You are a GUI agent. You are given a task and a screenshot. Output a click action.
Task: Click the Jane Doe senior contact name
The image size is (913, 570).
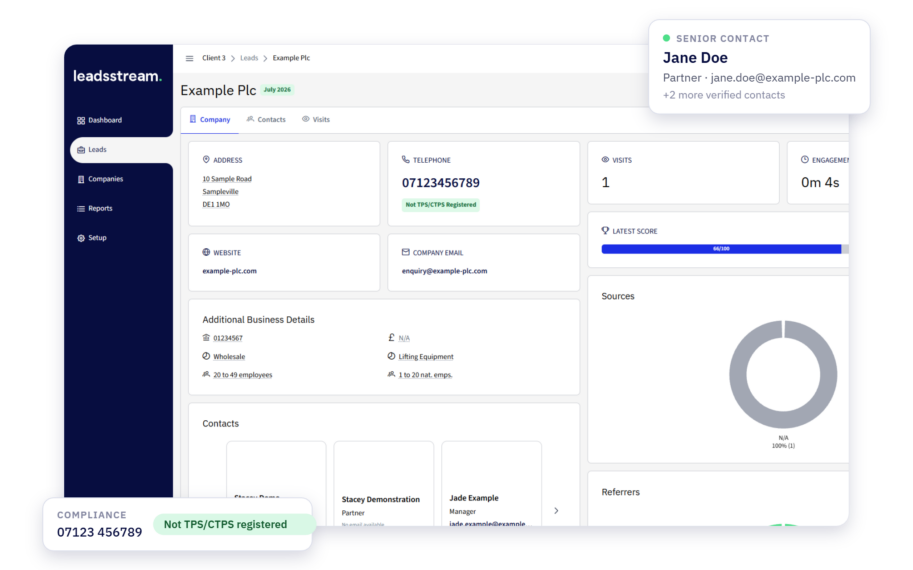pos(695,58)
